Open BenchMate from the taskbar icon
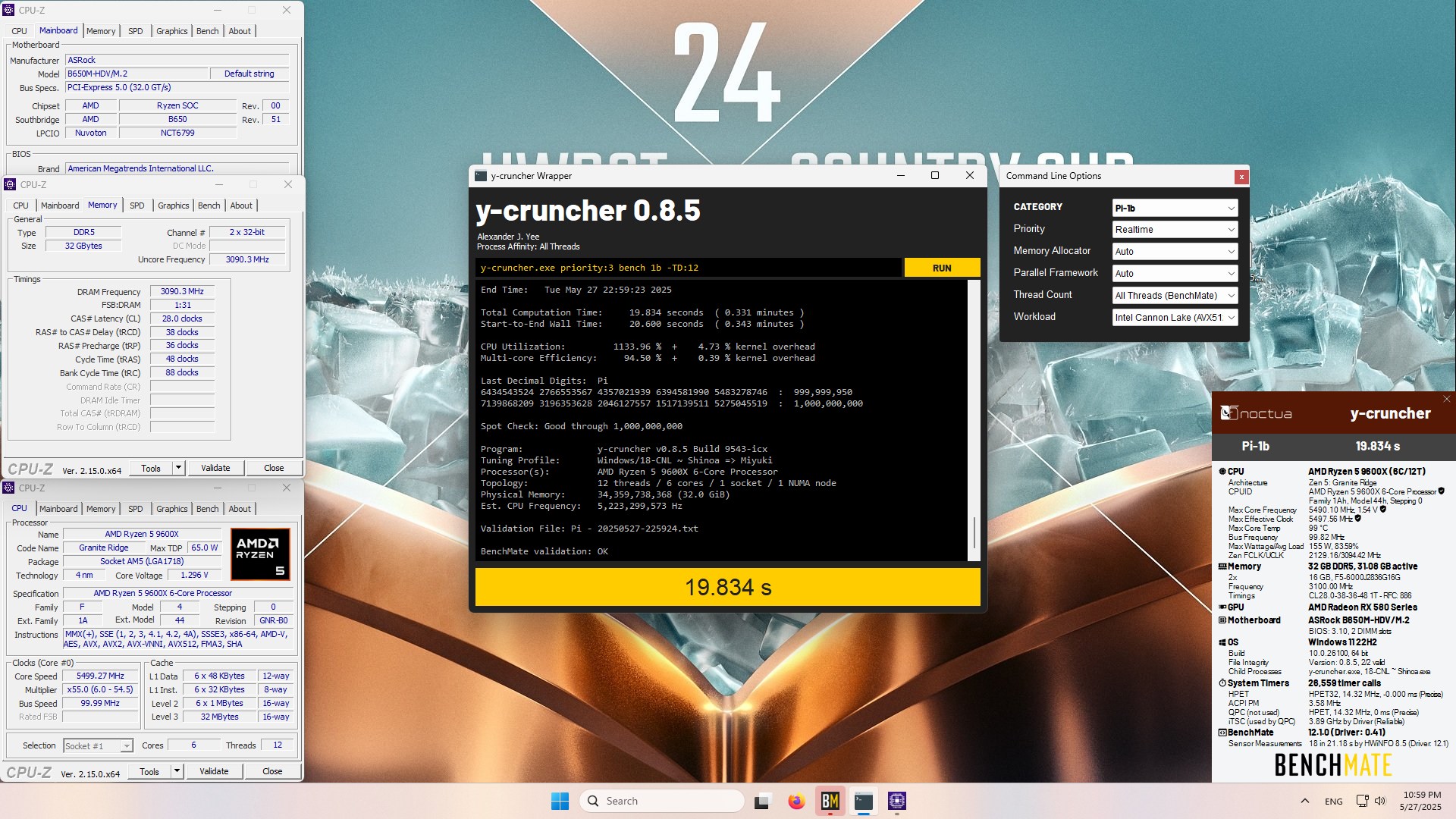The width and height of the screenshot is (1456, 819). click(x=830, y=801)
